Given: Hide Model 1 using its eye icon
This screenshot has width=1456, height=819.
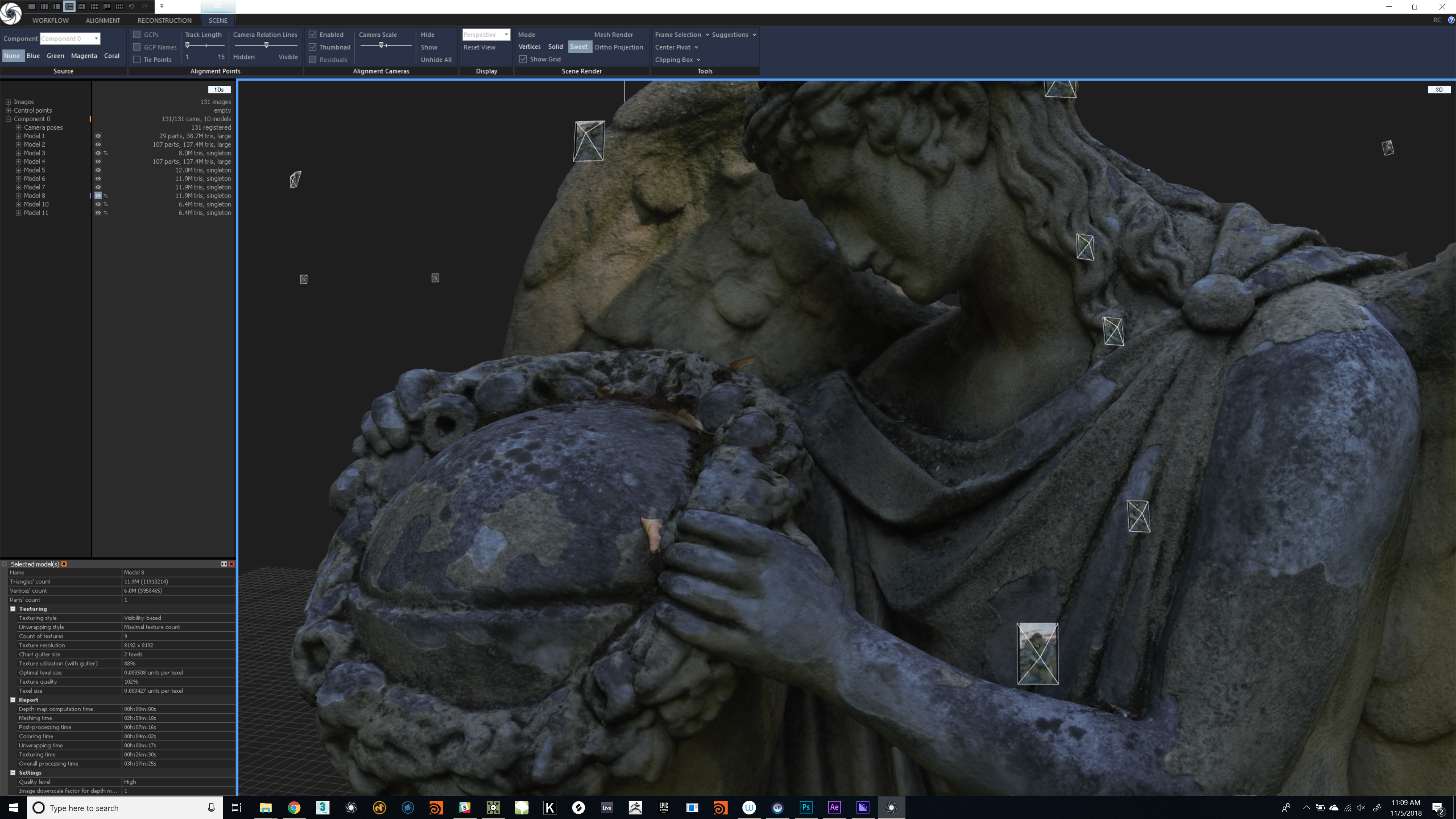Looking at the screenshot, I should click(x=98, y=136).
